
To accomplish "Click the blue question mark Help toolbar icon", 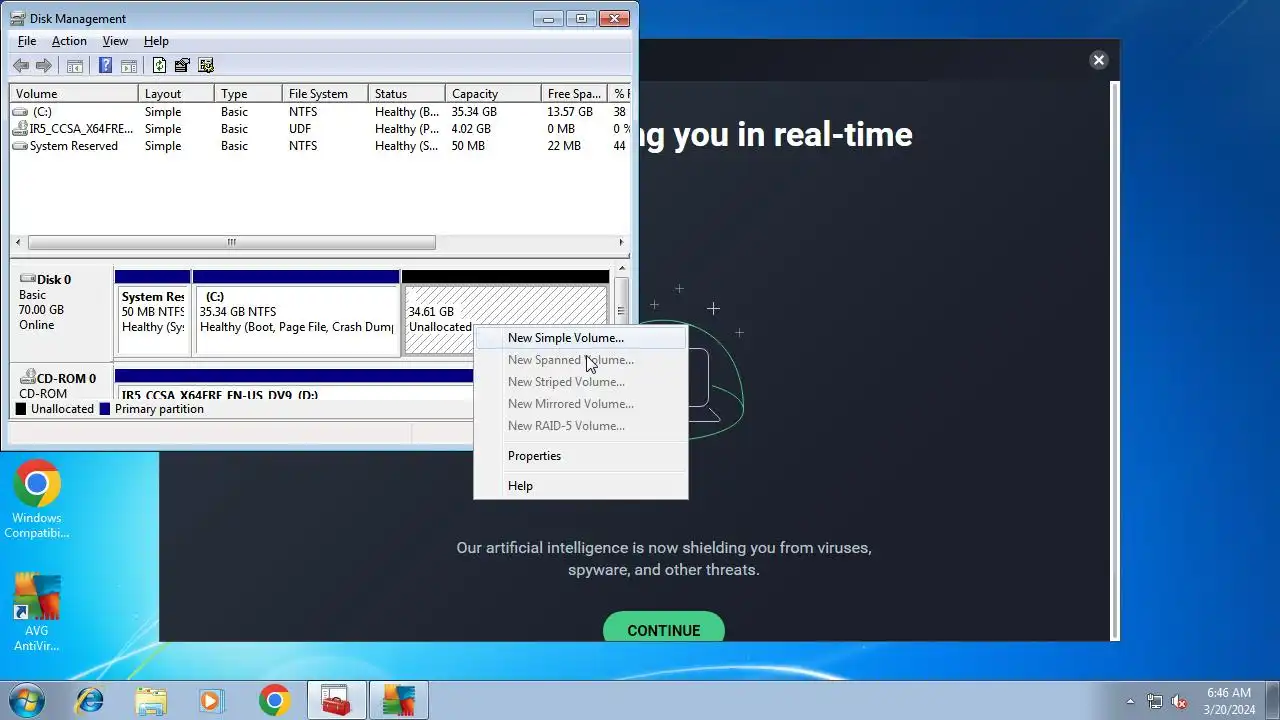I will coord(105,66).
